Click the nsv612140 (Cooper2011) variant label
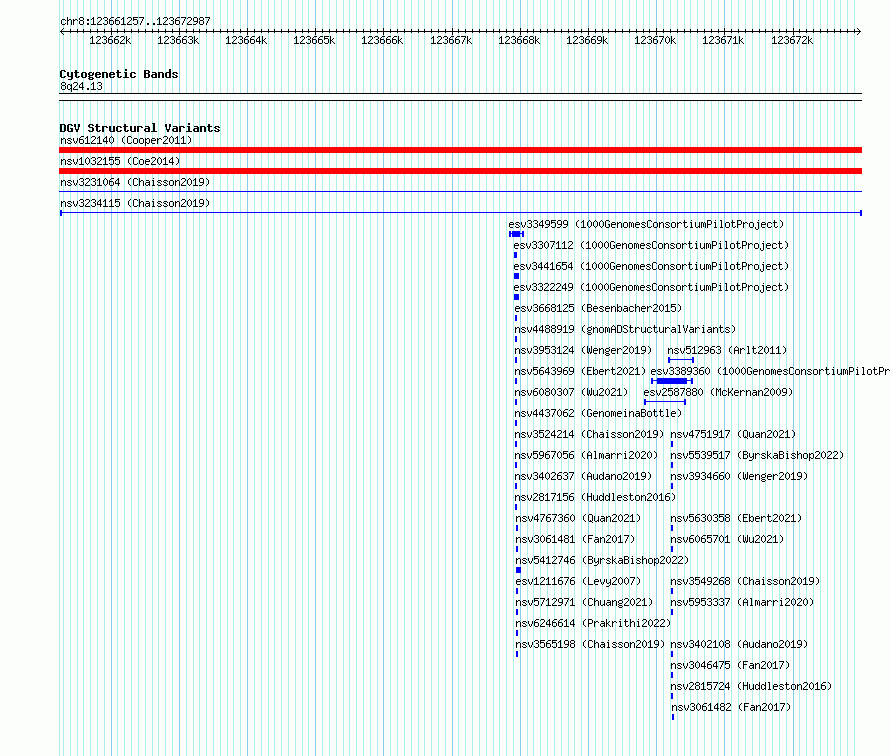This screenshot has height=756, width=890. click(126, 140)
